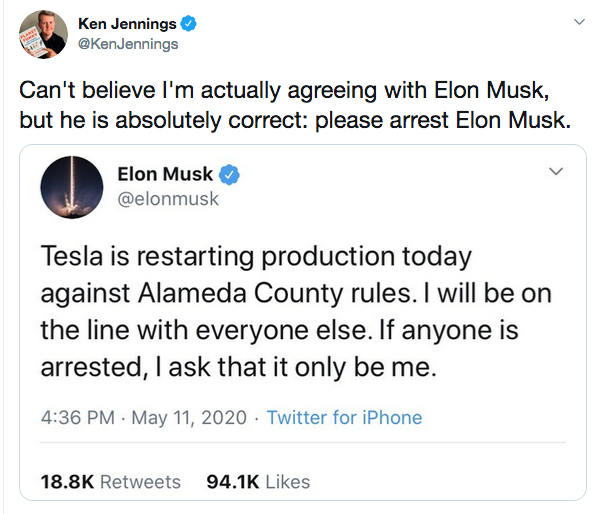Open Ken Jennings' profile picture
602x514 pixels.
pyautogui.click(x=43, y=35)
